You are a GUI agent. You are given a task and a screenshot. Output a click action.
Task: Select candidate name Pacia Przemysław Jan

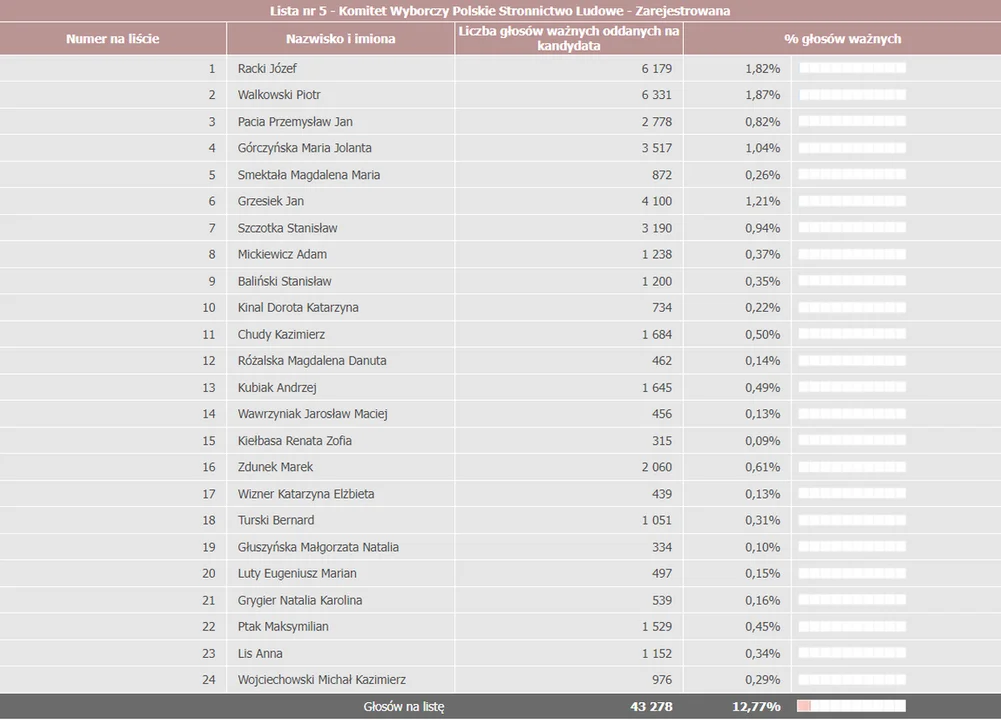295,121
